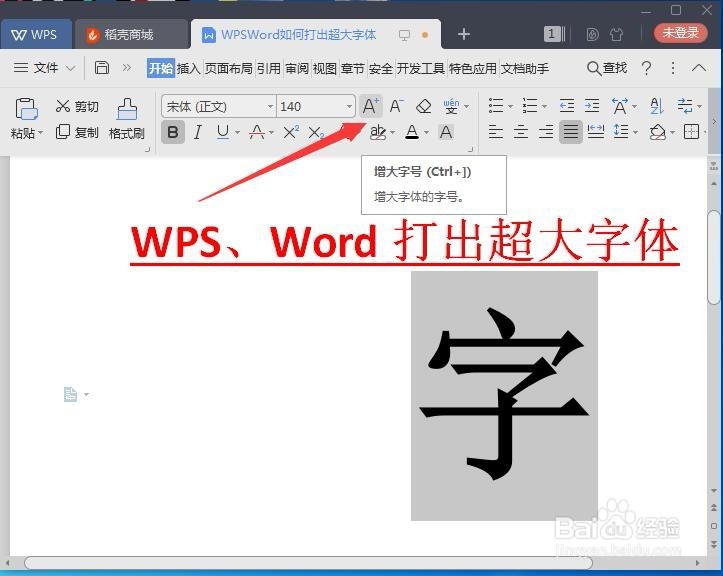
Task: Click the paragraph shading paint bucket icon
Action: (658, 132)
